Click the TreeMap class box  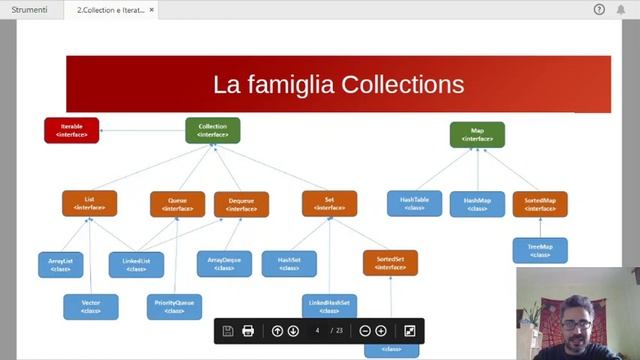540,251
